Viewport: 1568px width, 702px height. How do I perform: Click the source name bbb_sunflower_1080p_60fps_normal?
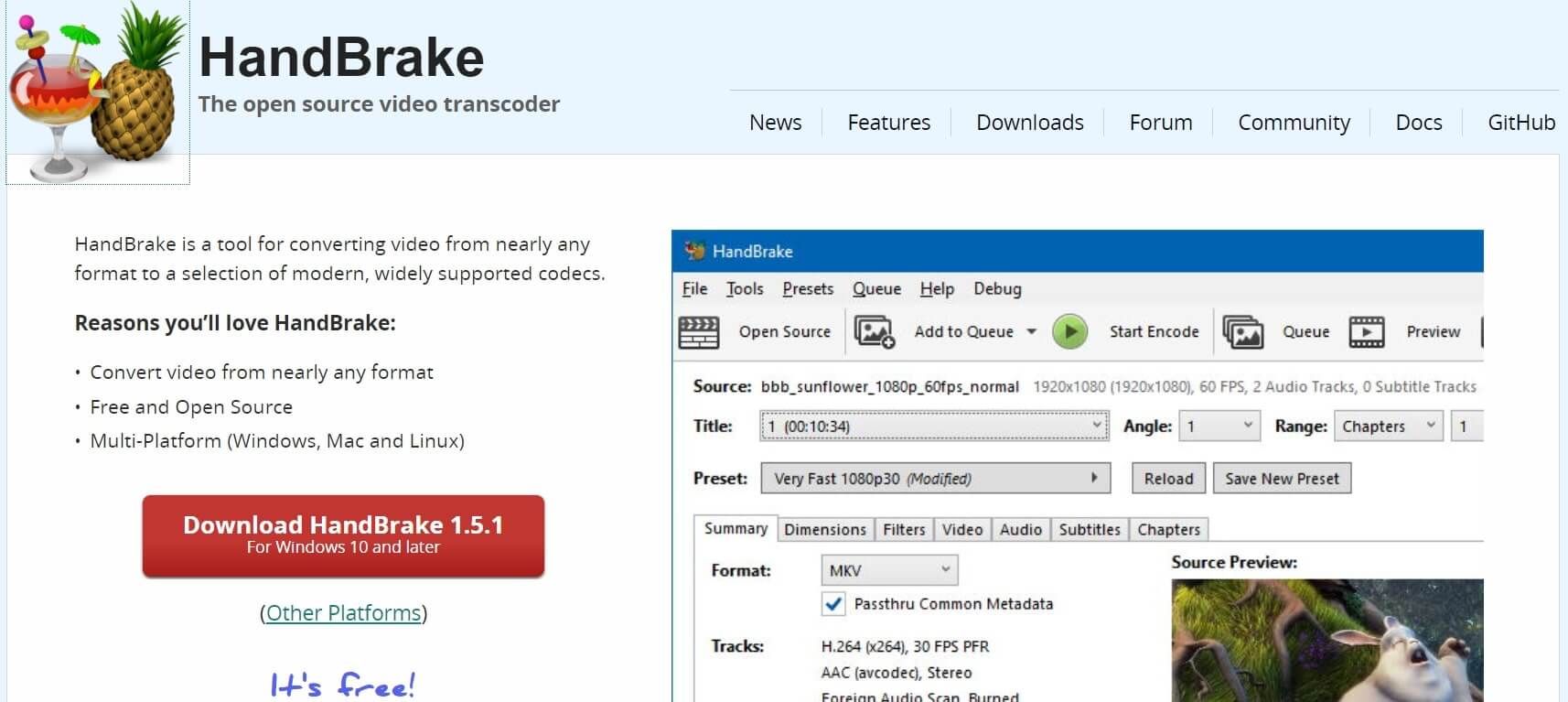889,387
